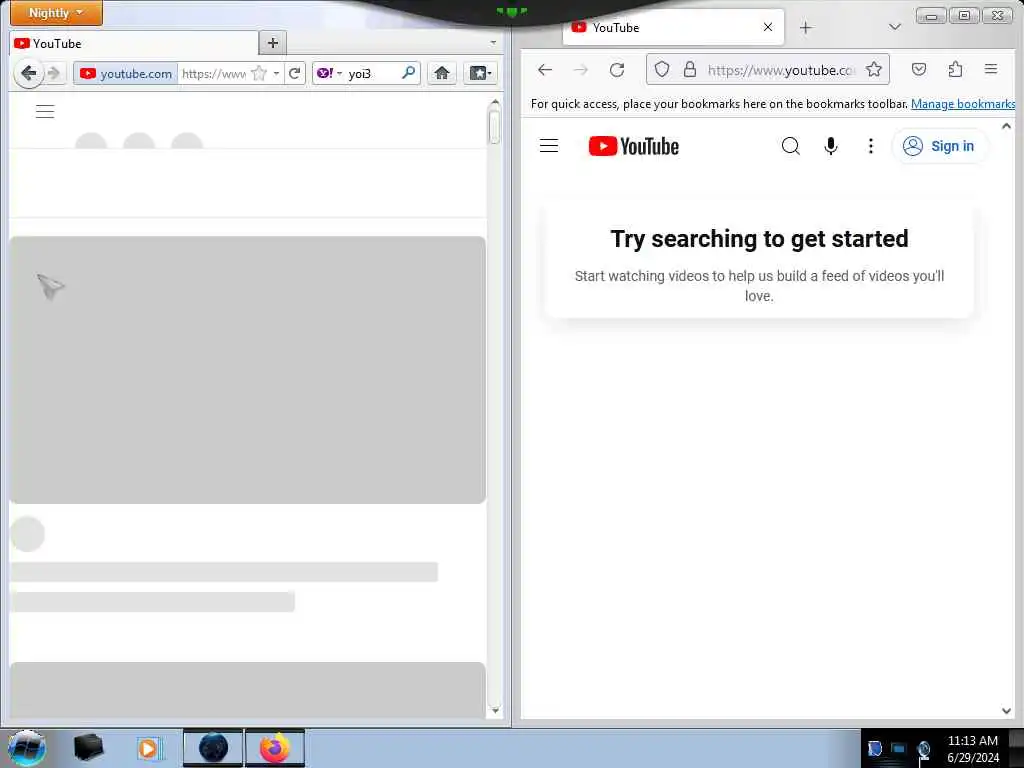1024x768 pixels.
Task: Close the YouTube tab in Firefox
Action: [x=768, y=27]
